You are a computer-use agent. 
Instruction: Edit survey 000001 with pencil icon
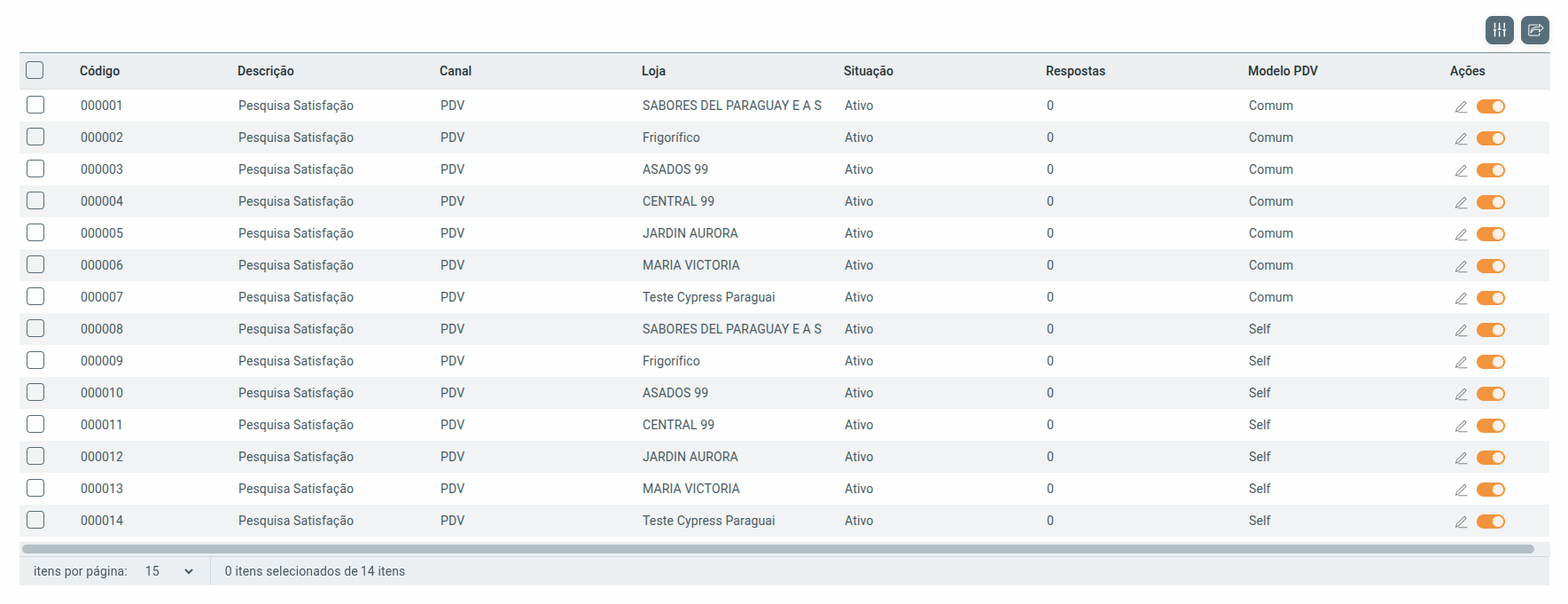(1461, 106)
